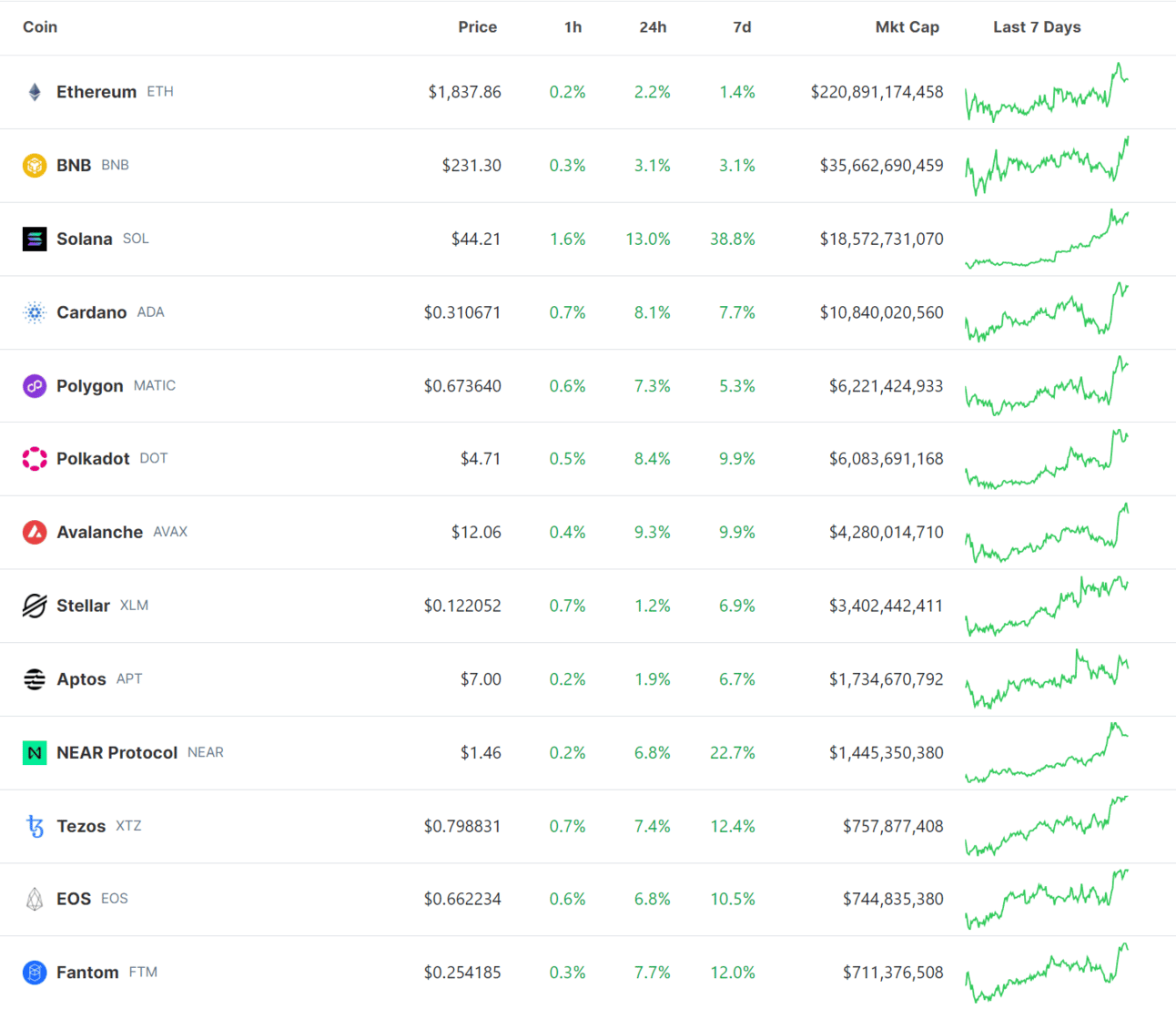Screen dimensions: 1176x1009
Task: Click Ethereum price $1,837.86
Action: pos(465,92)
